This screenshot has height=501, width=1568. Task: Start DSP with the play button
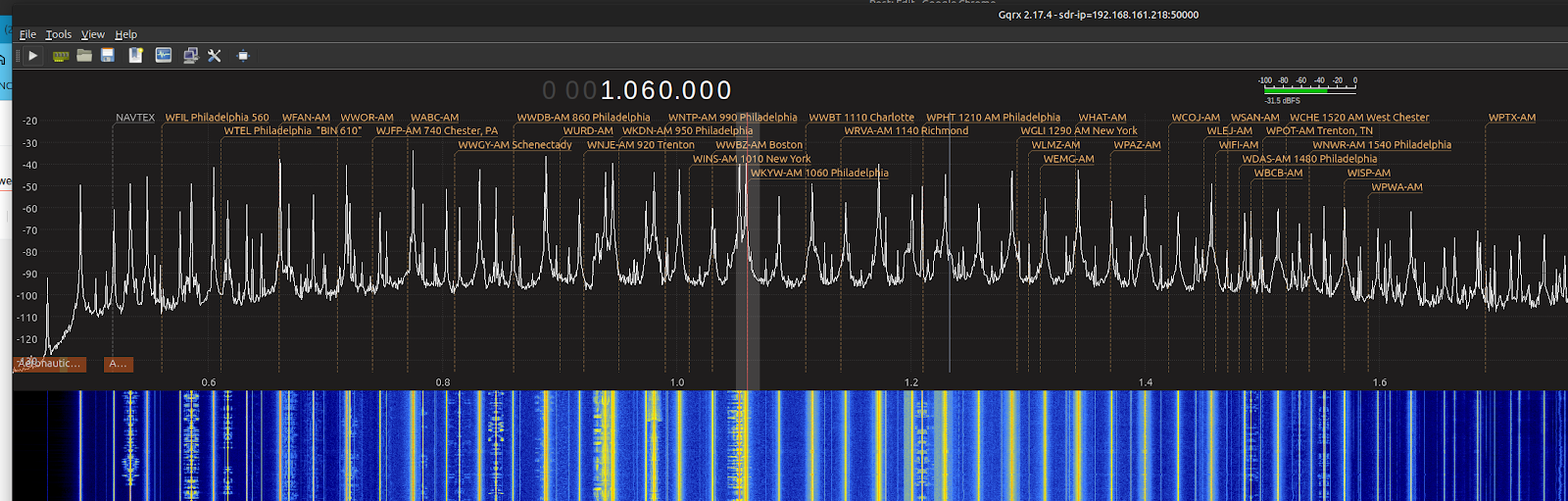point(33,56)
